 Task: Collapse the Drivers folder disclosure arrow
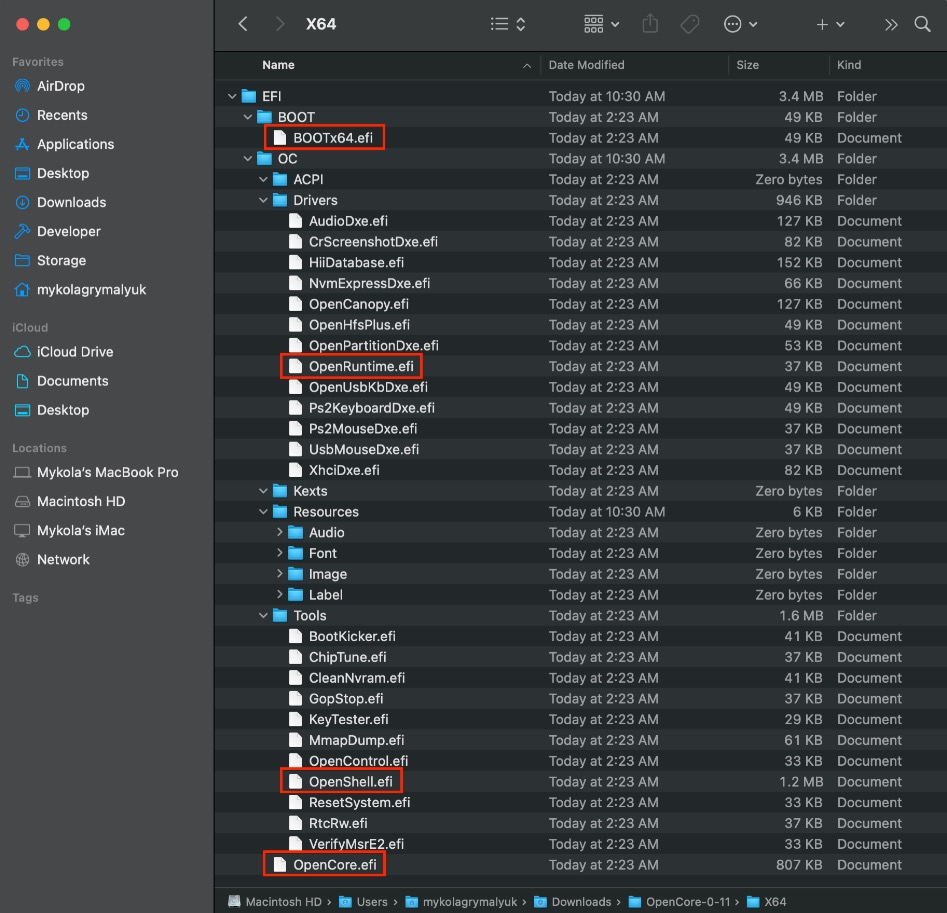click(263, 200)
